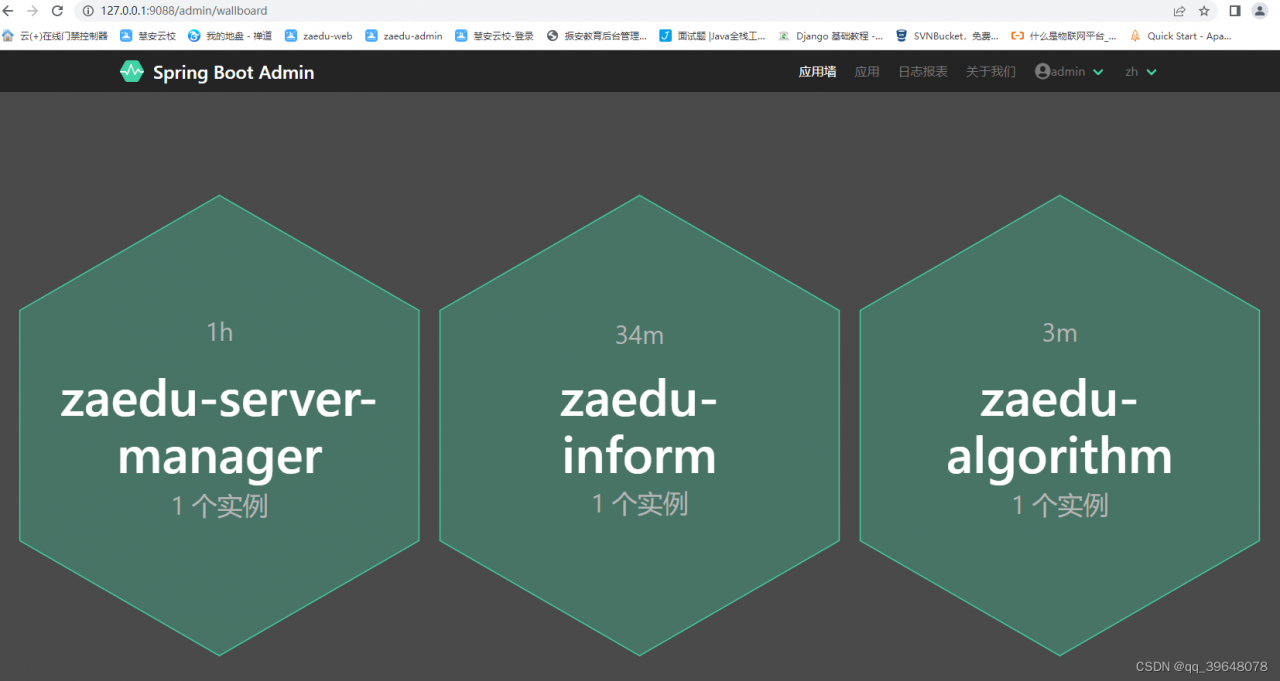Open the zaedu-inform hexagon tile
Viewport: 1280px width, 681px height.
(x=639, y=425)
